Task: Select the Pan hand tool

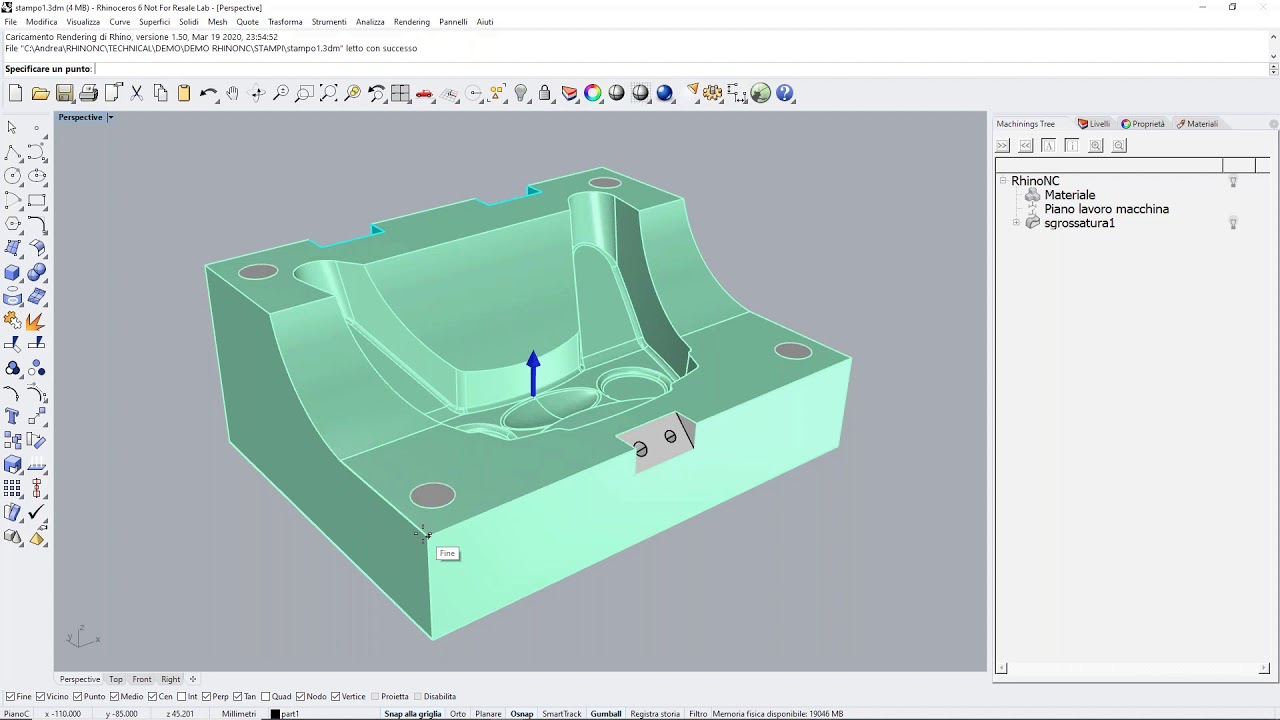Action: coord(232,93)
